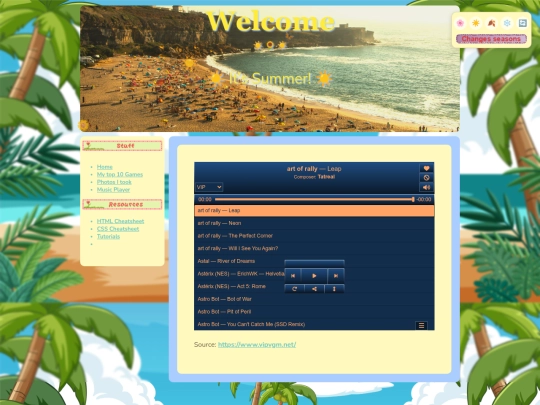
Task: Skip to the previous track
Action: (293, 276)
